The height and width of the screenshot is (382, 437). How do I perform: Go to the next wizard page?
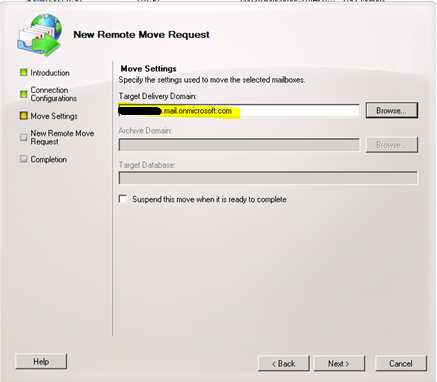pyautogui.click(x=339, y=363)
